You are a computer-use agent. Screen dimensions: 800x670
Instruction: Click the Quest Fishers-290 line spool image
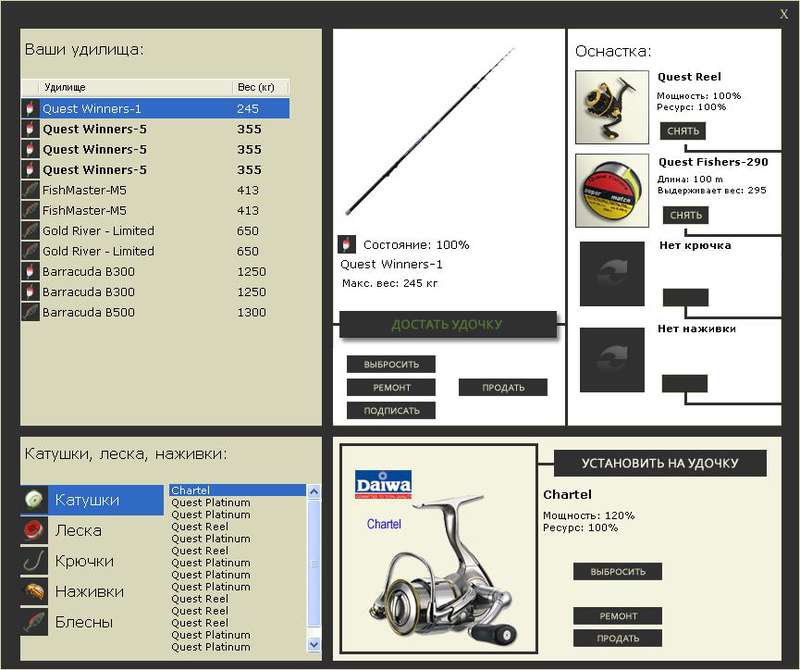click(612, 191)
